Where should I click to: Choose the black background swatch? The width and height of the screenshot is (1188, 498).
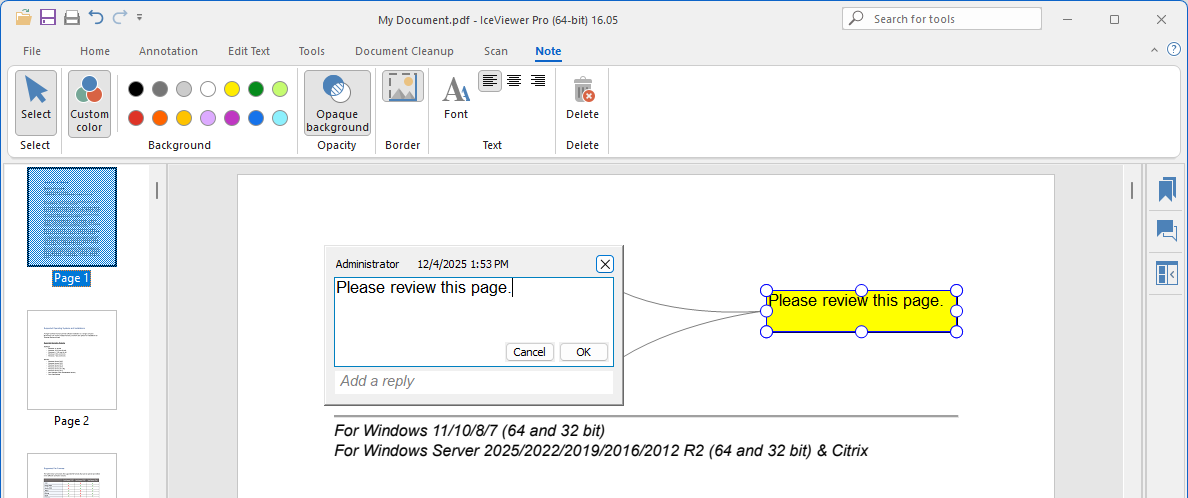tap(136, 89)
